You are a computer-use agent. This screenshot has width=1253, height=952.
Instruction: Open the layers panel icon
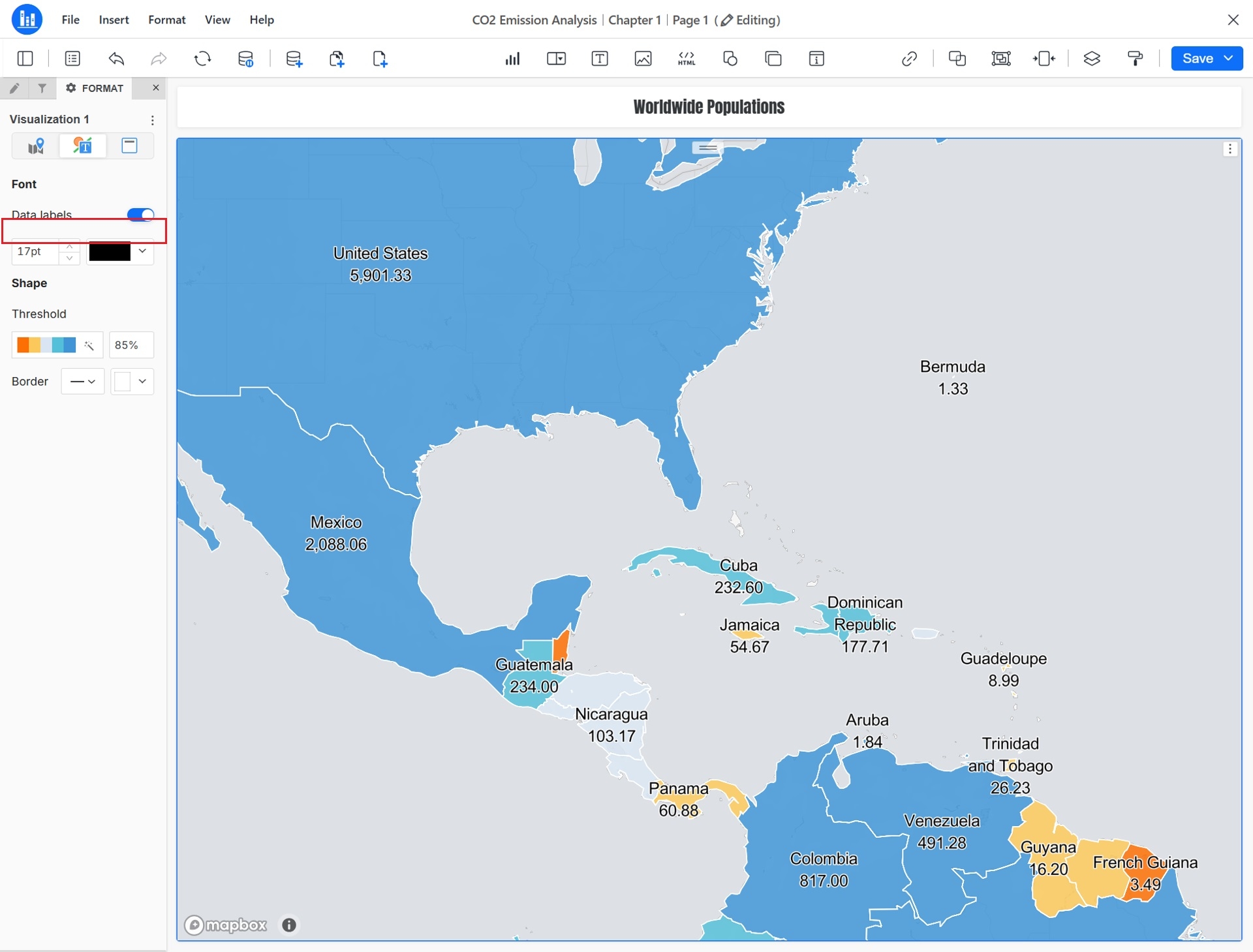pos(1092,59)
